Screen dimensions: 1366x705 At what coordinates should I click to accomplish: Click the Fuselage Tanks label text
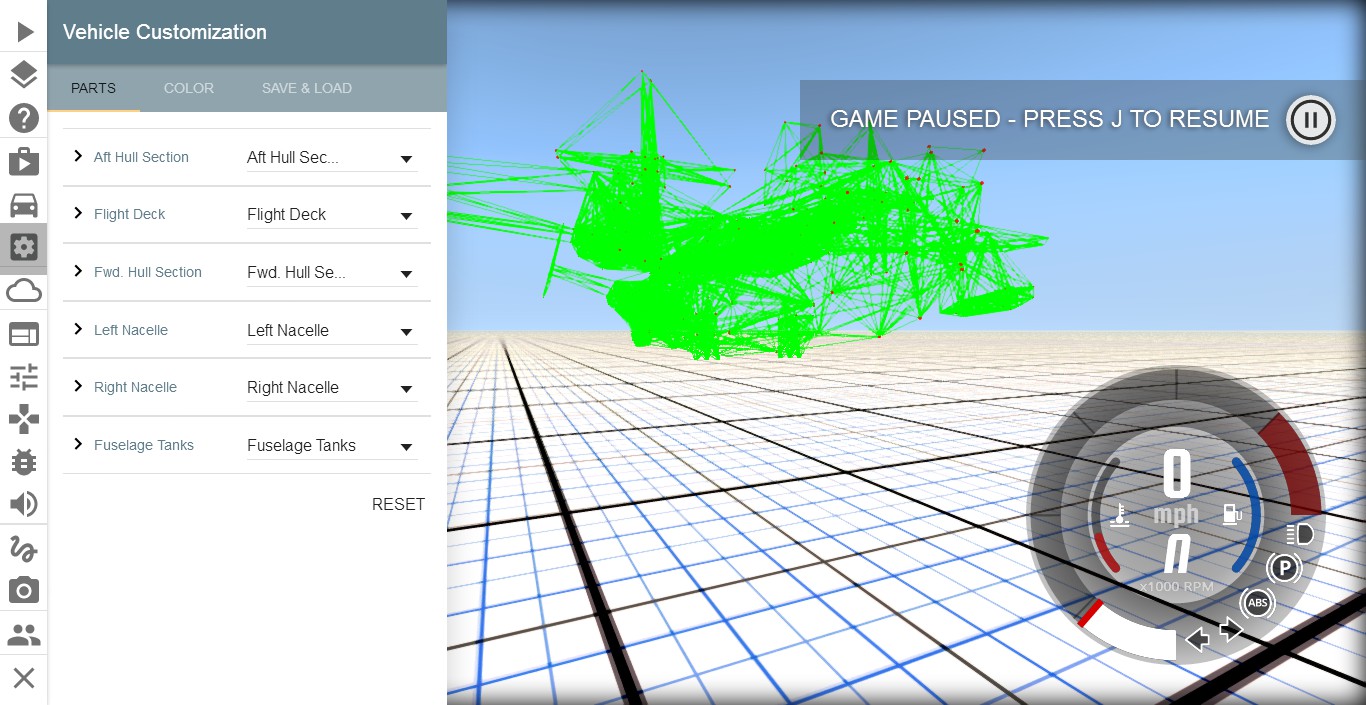pos(144,445)
